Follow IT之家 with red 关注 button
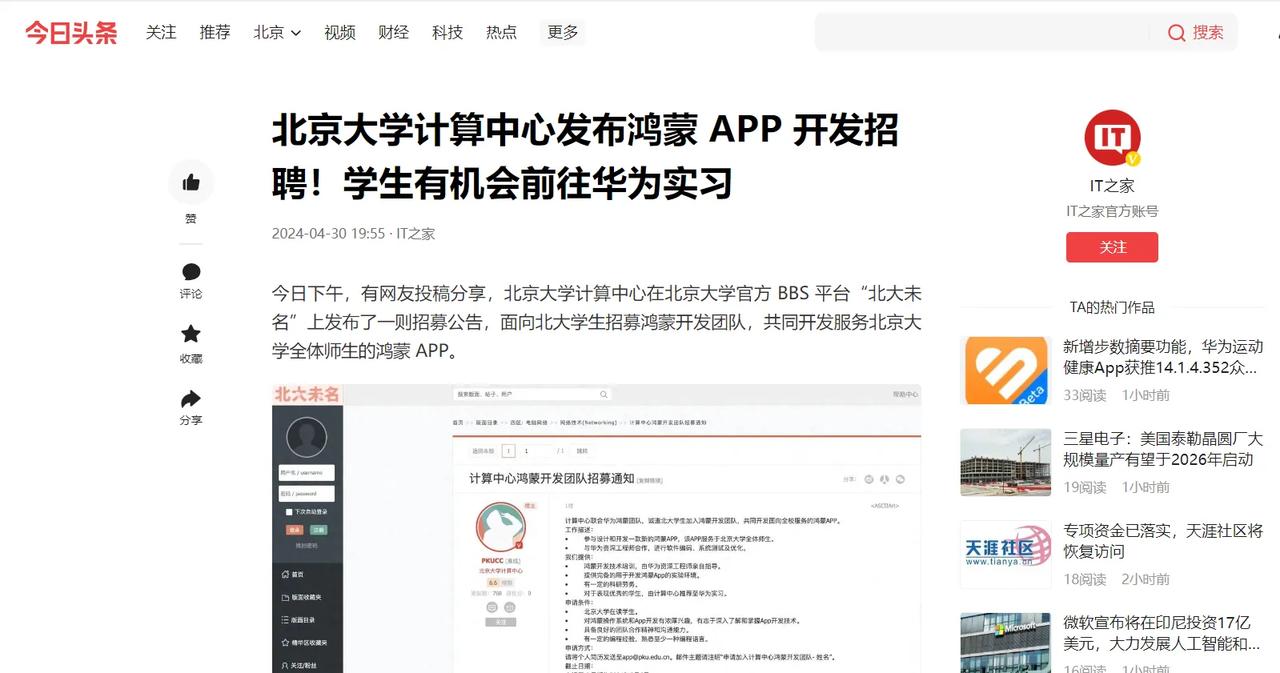 [x=1112, y=247]
